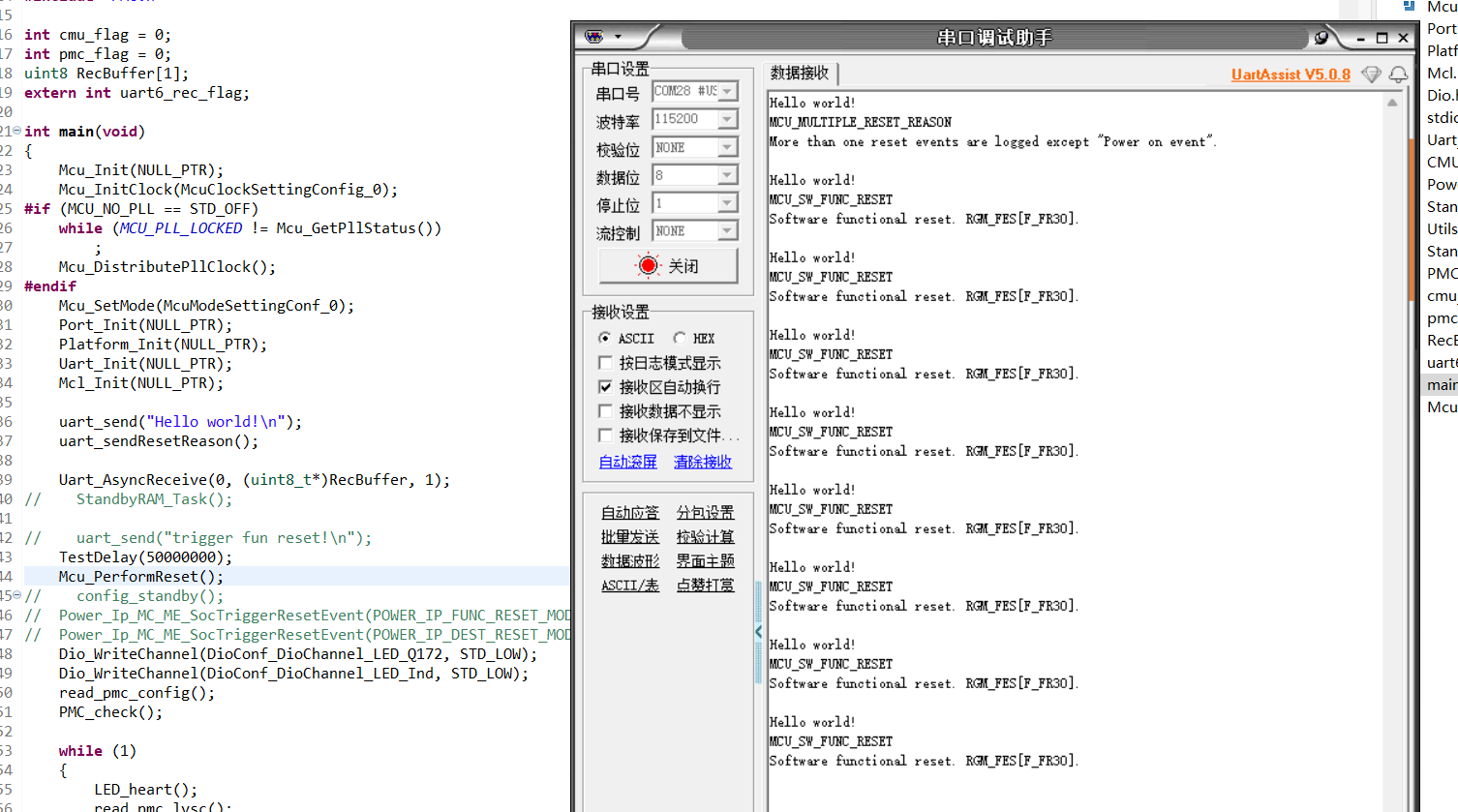Viewport: 1458px width, 812px height.
Task: Collapse the side panel with blue arrow
Action: [x=759, y=632]
